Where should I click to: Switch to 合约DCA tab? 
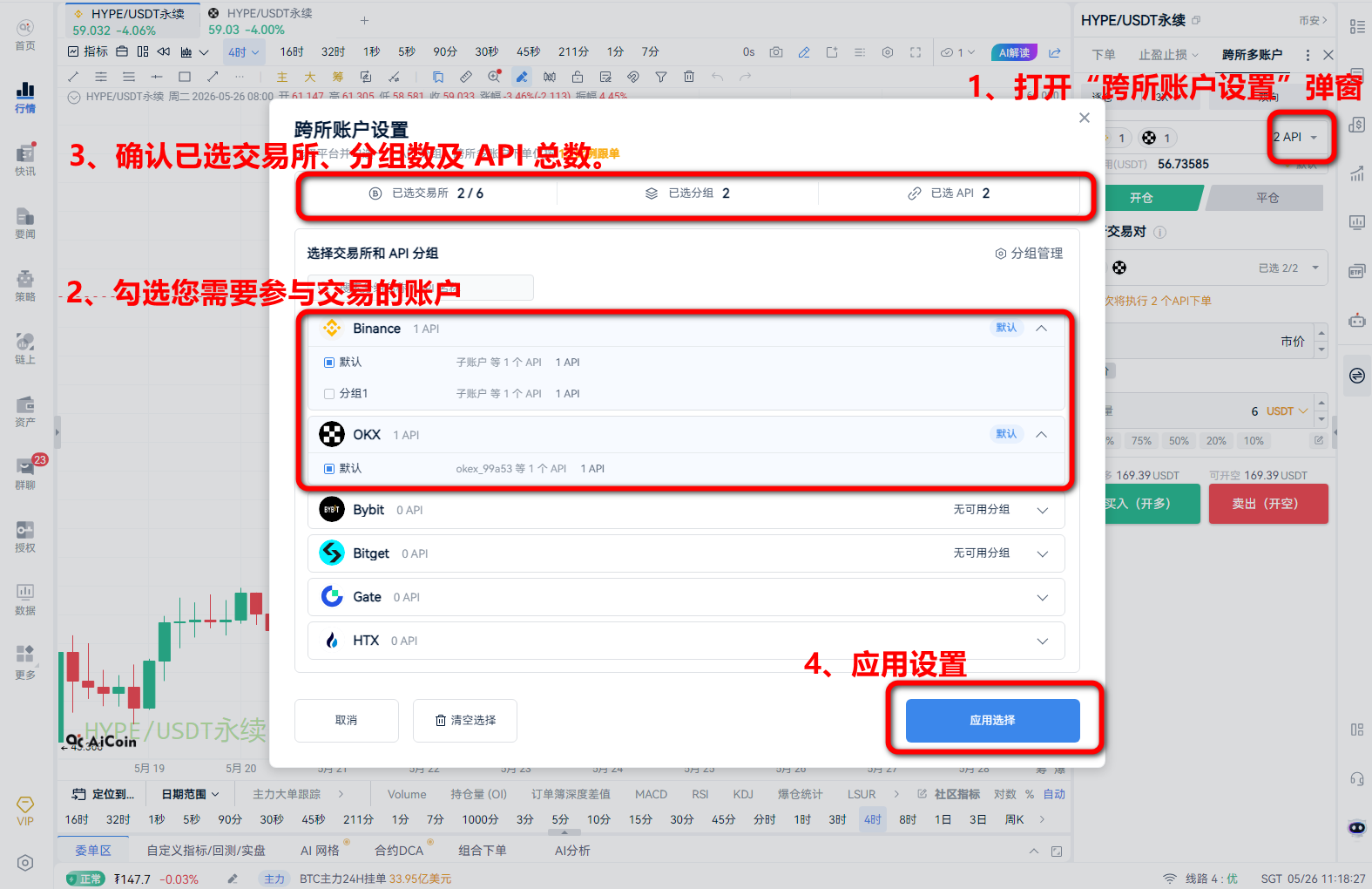(x=399, y=851)
